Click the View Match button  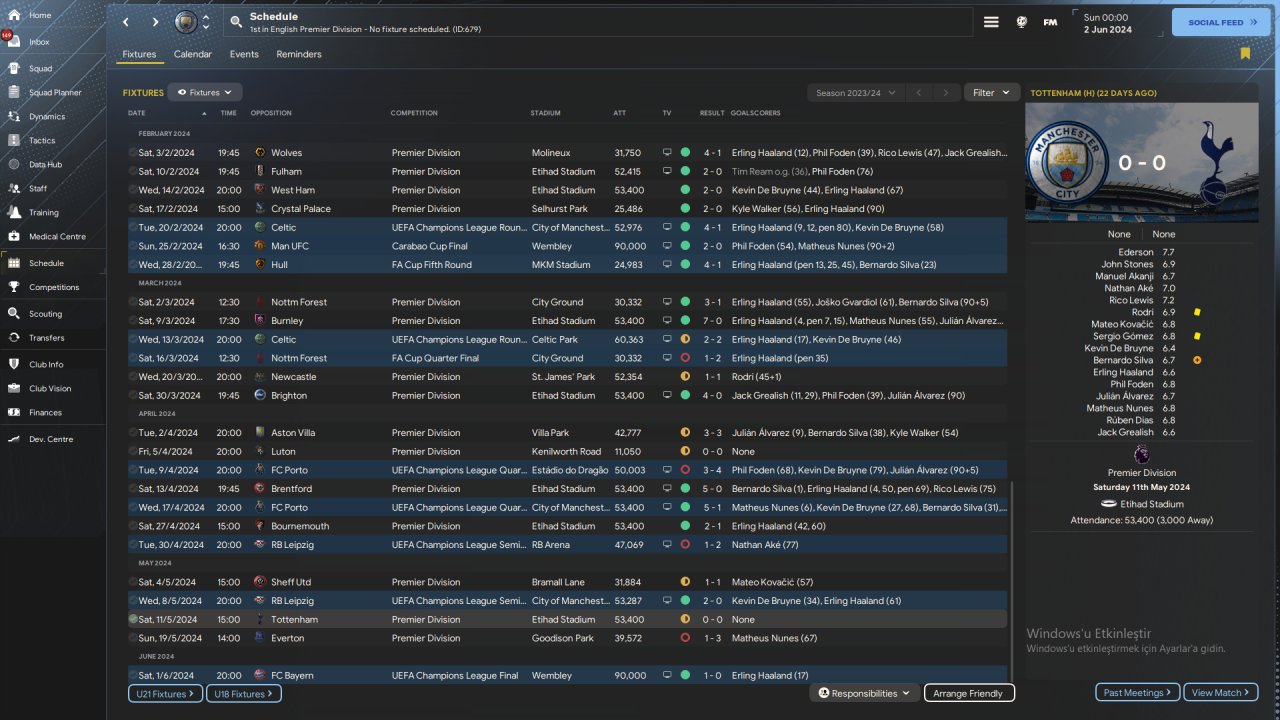pyautogui.click(x=1221, y=692)
